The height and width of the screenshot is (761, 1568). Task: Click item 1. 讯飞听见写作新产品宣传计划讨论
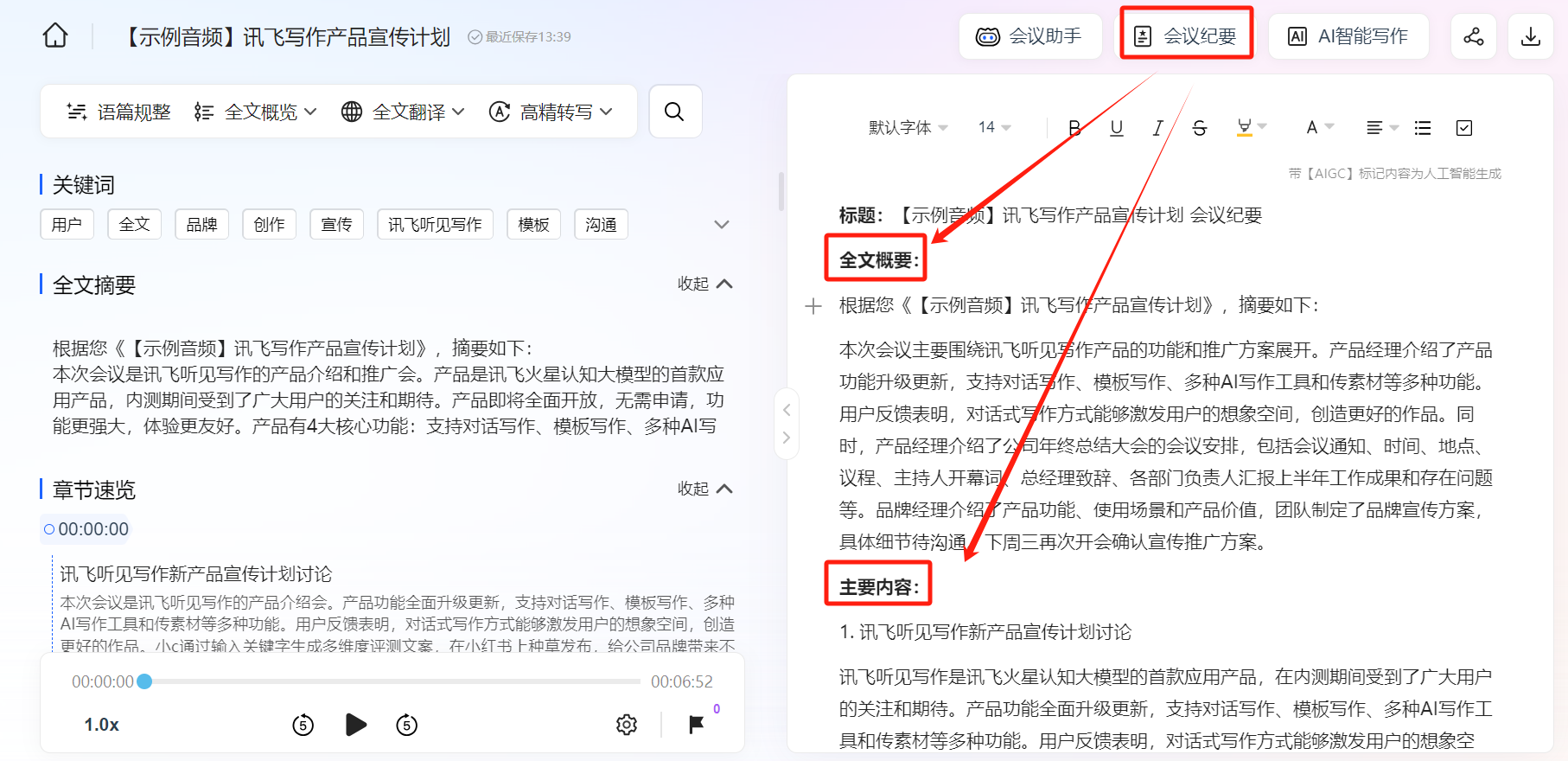[985, 632]
